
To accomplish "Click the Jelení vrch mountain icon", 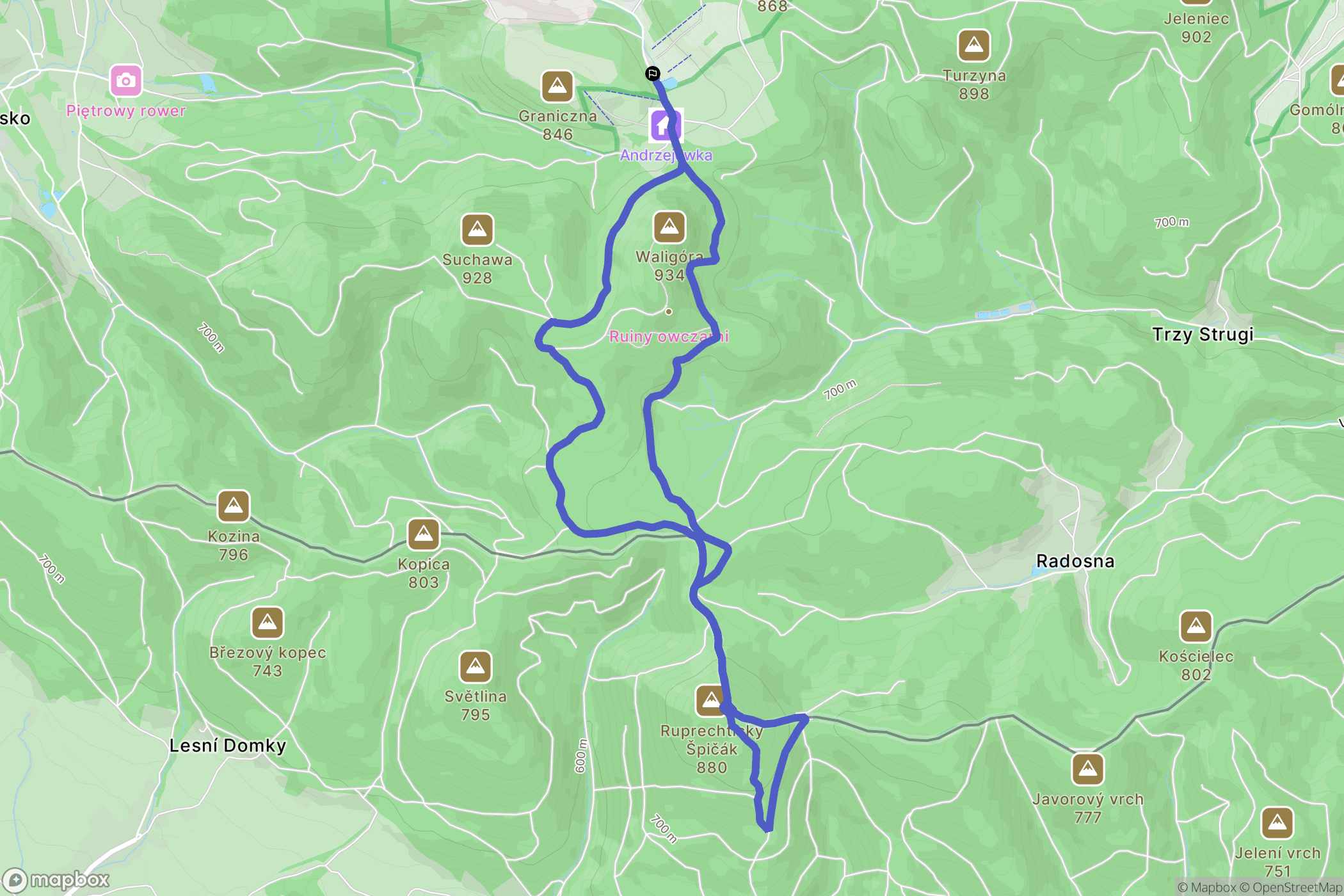I will coord(1277,823).
